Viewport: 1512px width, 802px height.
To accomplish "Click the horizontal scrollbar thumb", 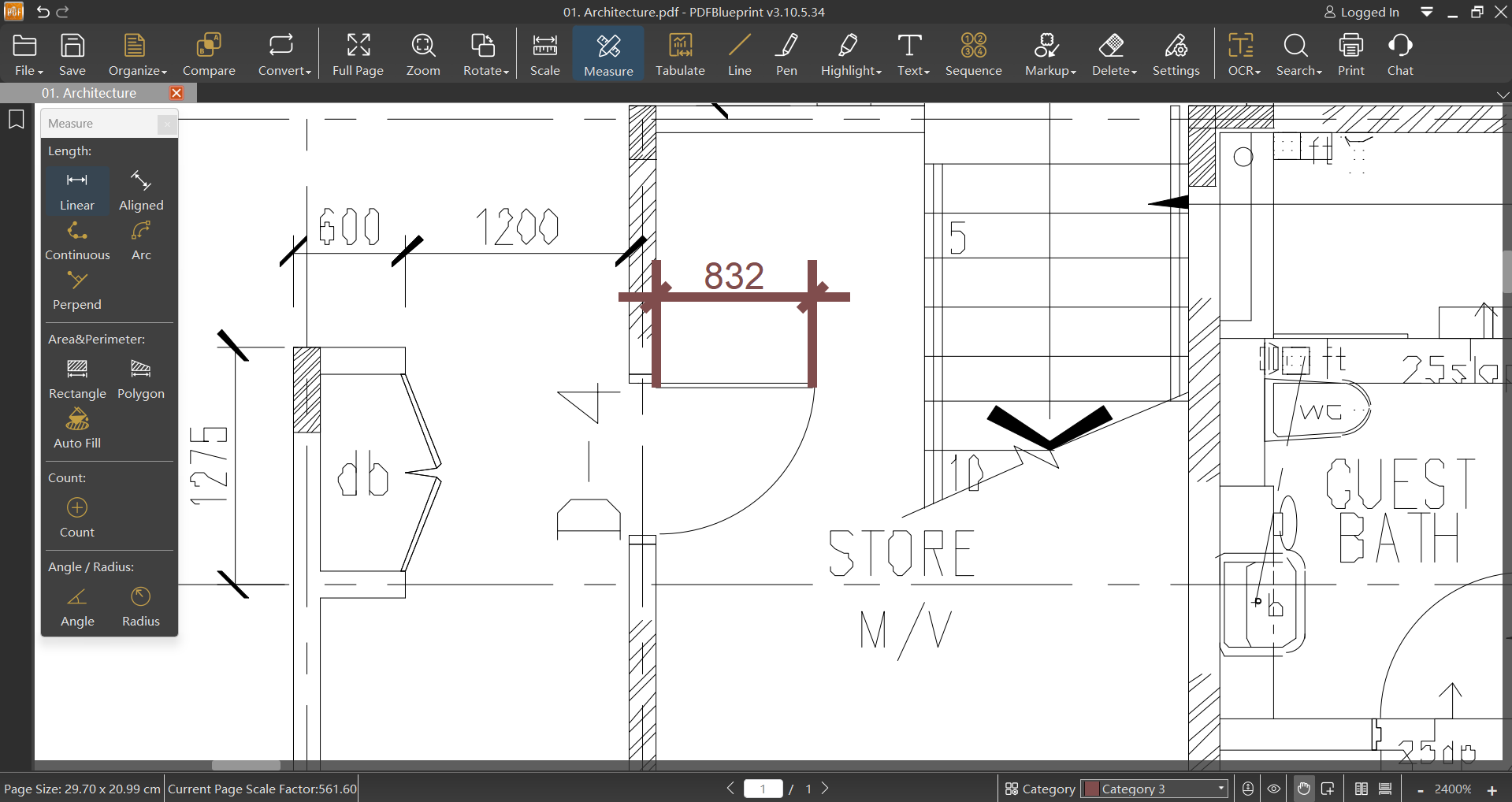I will coord(246,765).
